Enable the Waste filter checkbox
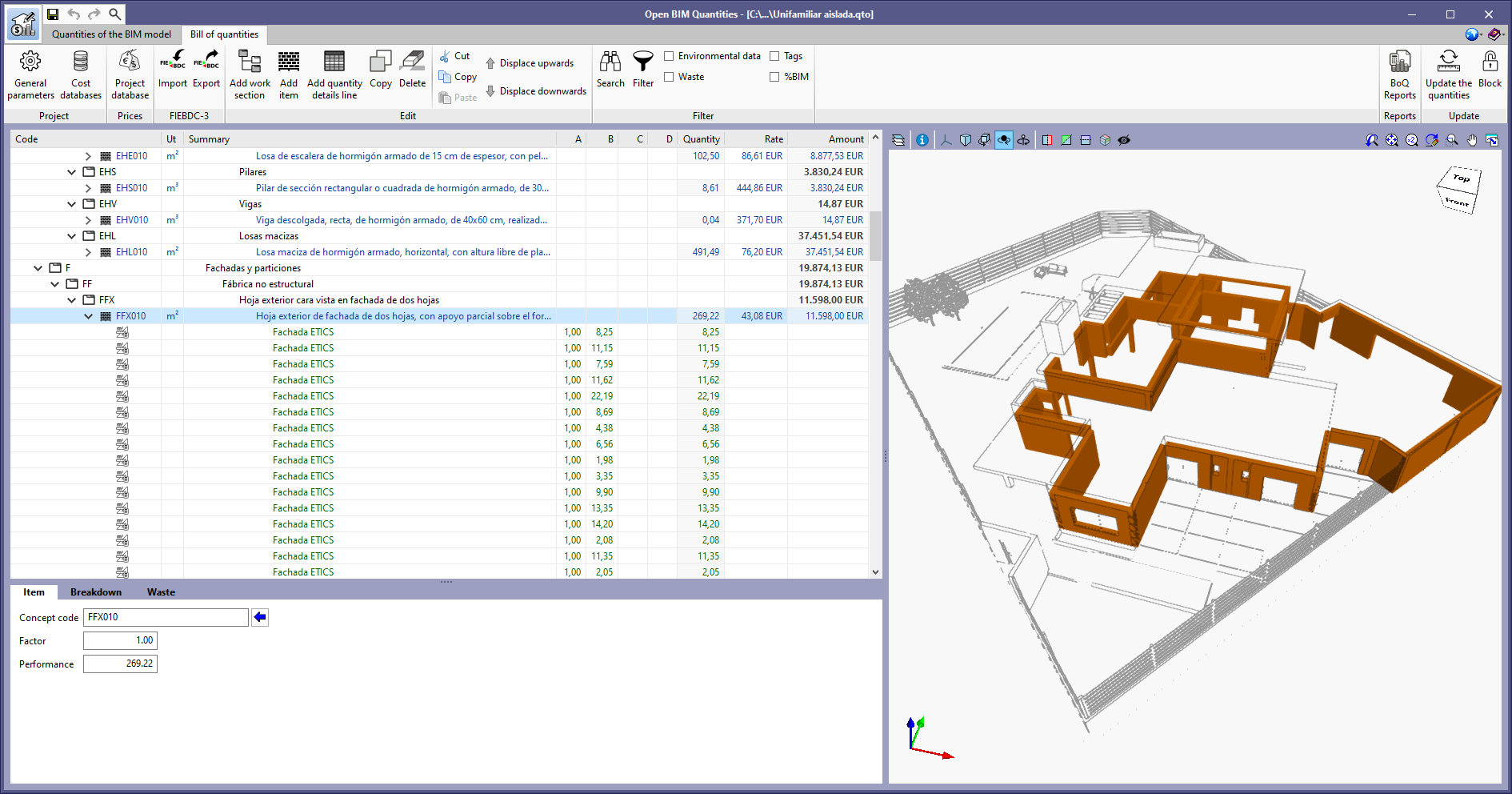Image resolution: width=1512 pixels, height=794 pixels. tap(669, 77)
